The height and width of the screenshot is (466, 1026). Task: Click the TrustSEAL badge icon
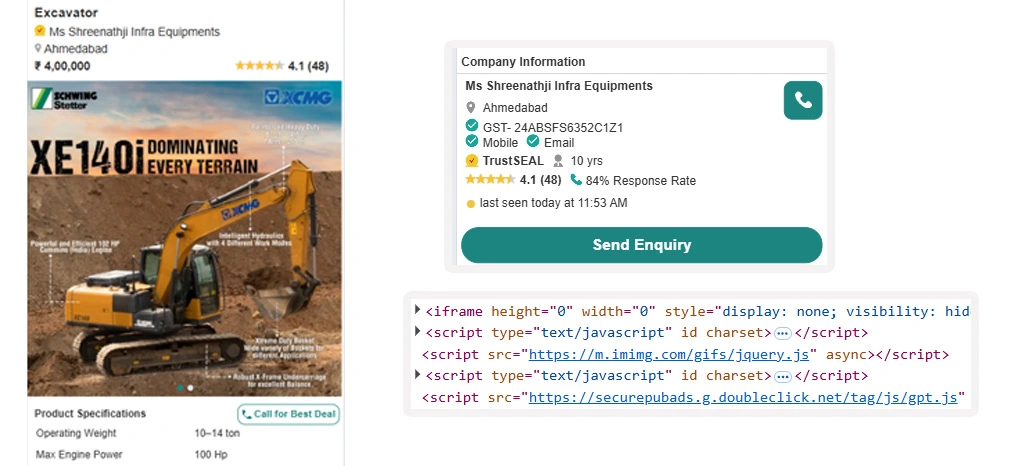472,161
